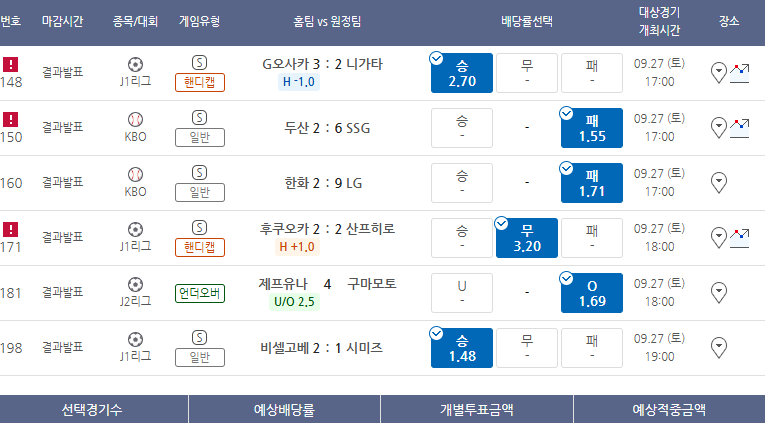
Task: Click the 비셀고베 2 : 1 시미즈 match link
Action: (x=320, y=348)
